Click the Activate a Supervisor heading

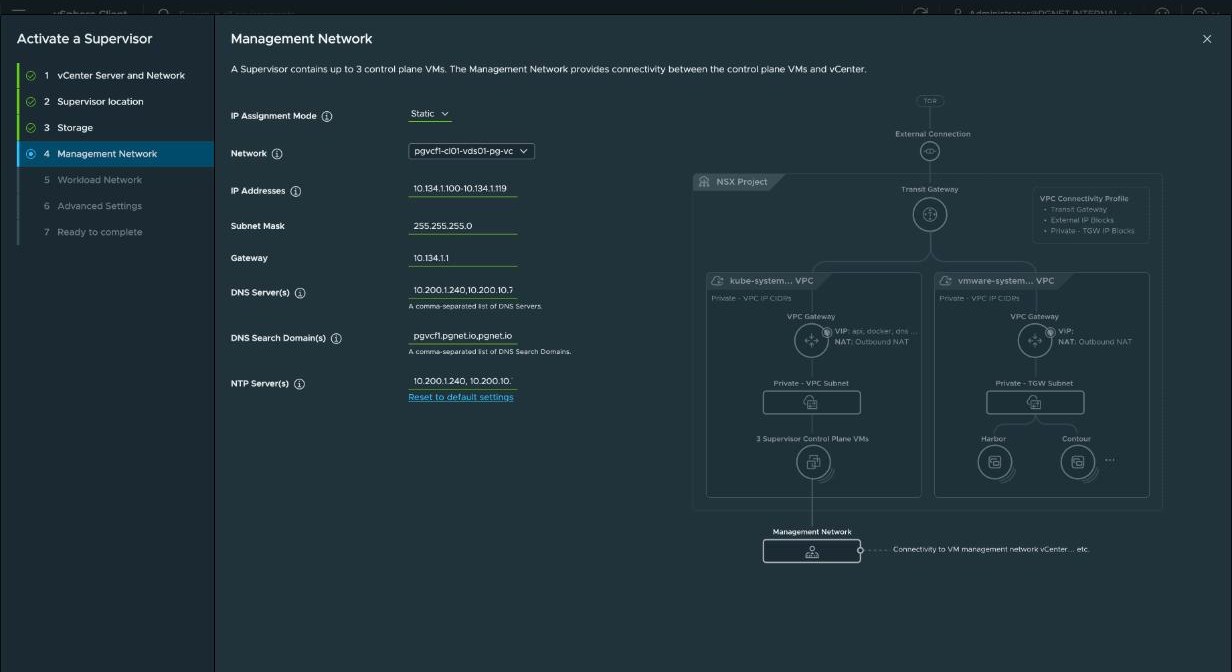(84, 39)
